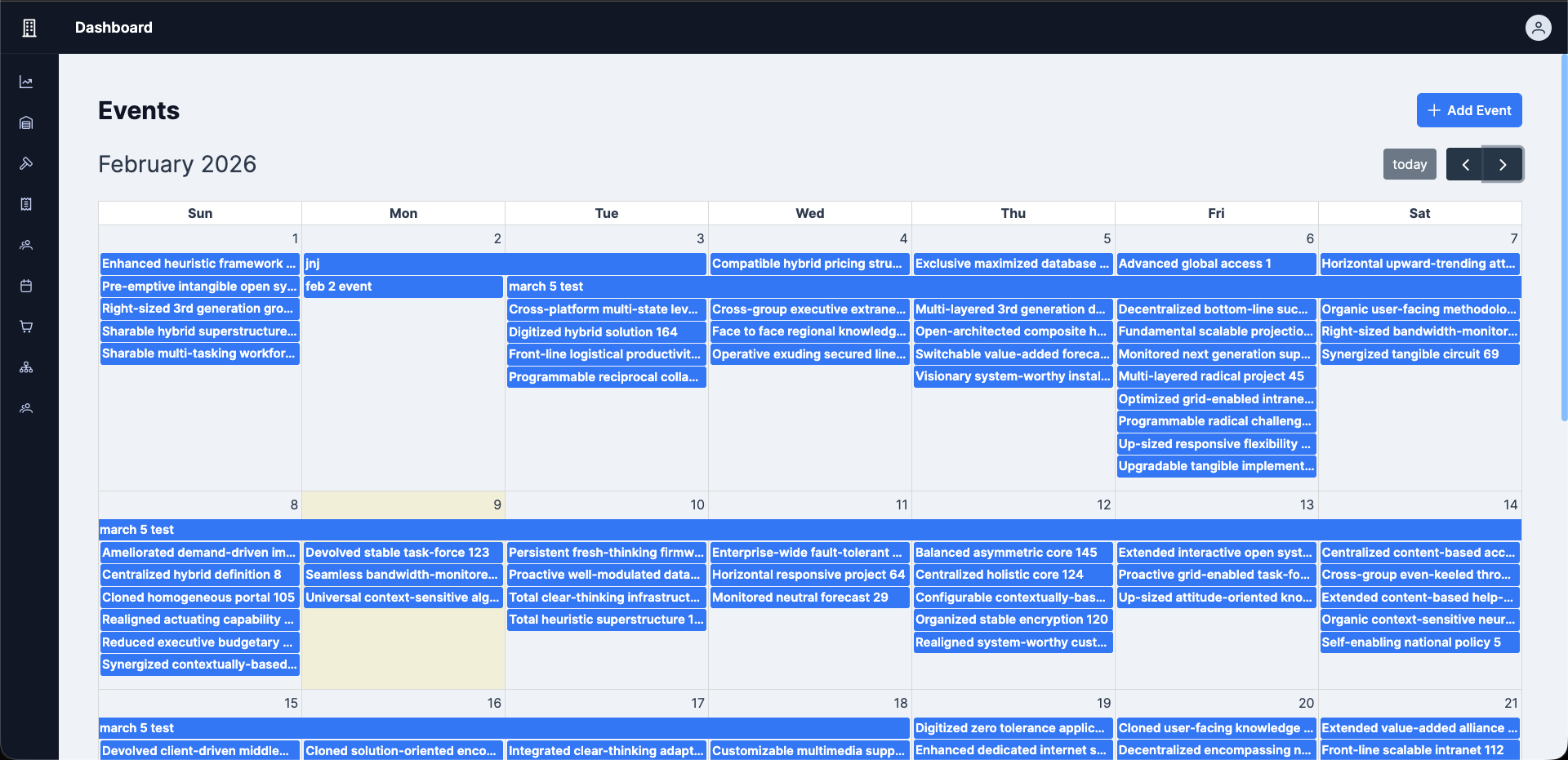
Task: Click the shopping cart icon in sidebar
Action: [x=26, y=327]
